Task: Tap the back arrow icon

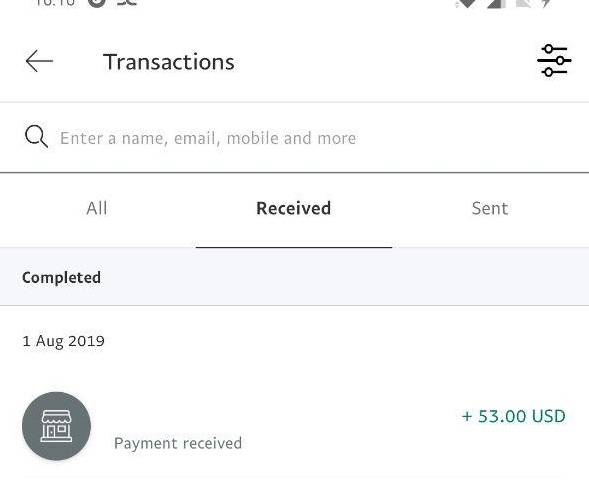Action: point(39,61)
